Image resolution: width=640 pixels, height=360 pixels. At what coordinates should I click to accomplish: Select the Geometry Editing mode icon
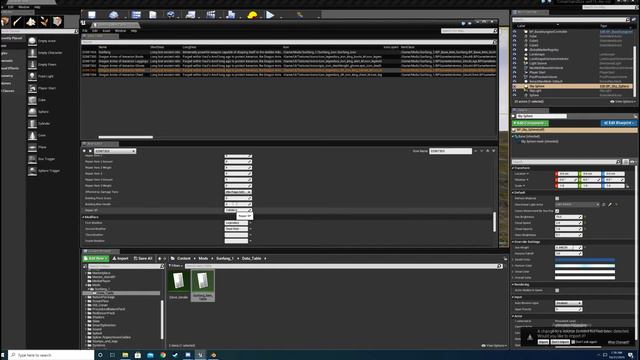tap(57, 21)
